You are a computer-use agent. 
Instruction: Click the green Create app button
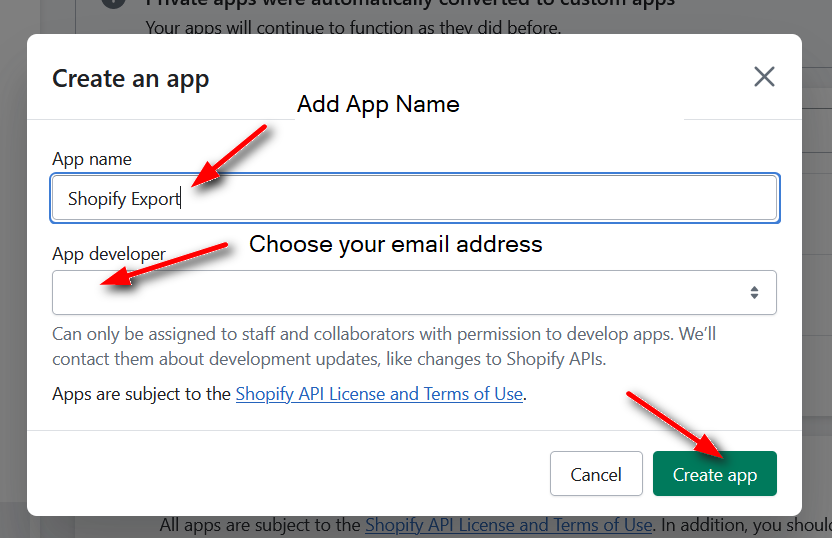pos(714,474)
